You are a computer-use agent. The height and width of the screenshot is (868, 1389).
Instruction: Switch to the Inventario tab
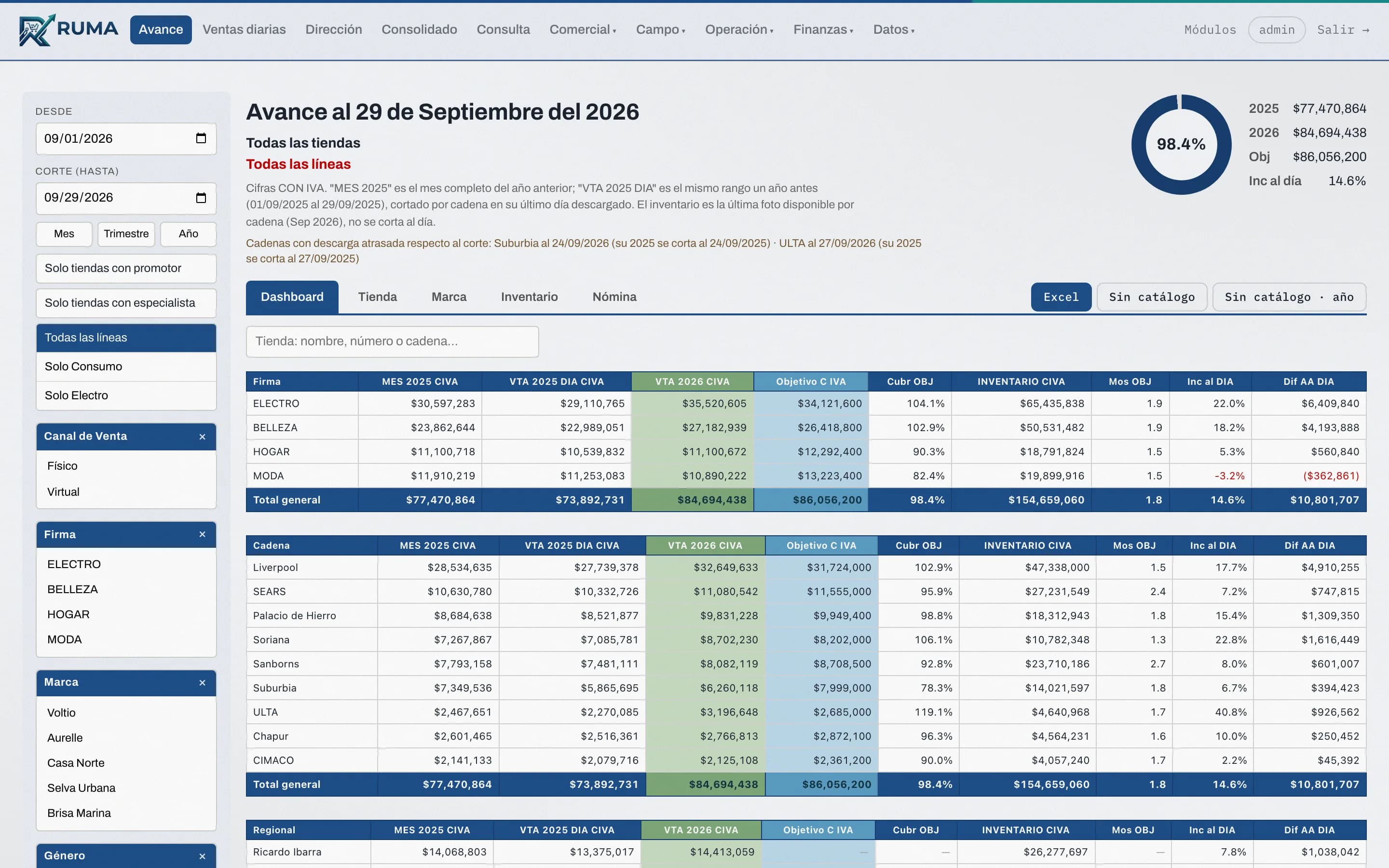(529, 298)
